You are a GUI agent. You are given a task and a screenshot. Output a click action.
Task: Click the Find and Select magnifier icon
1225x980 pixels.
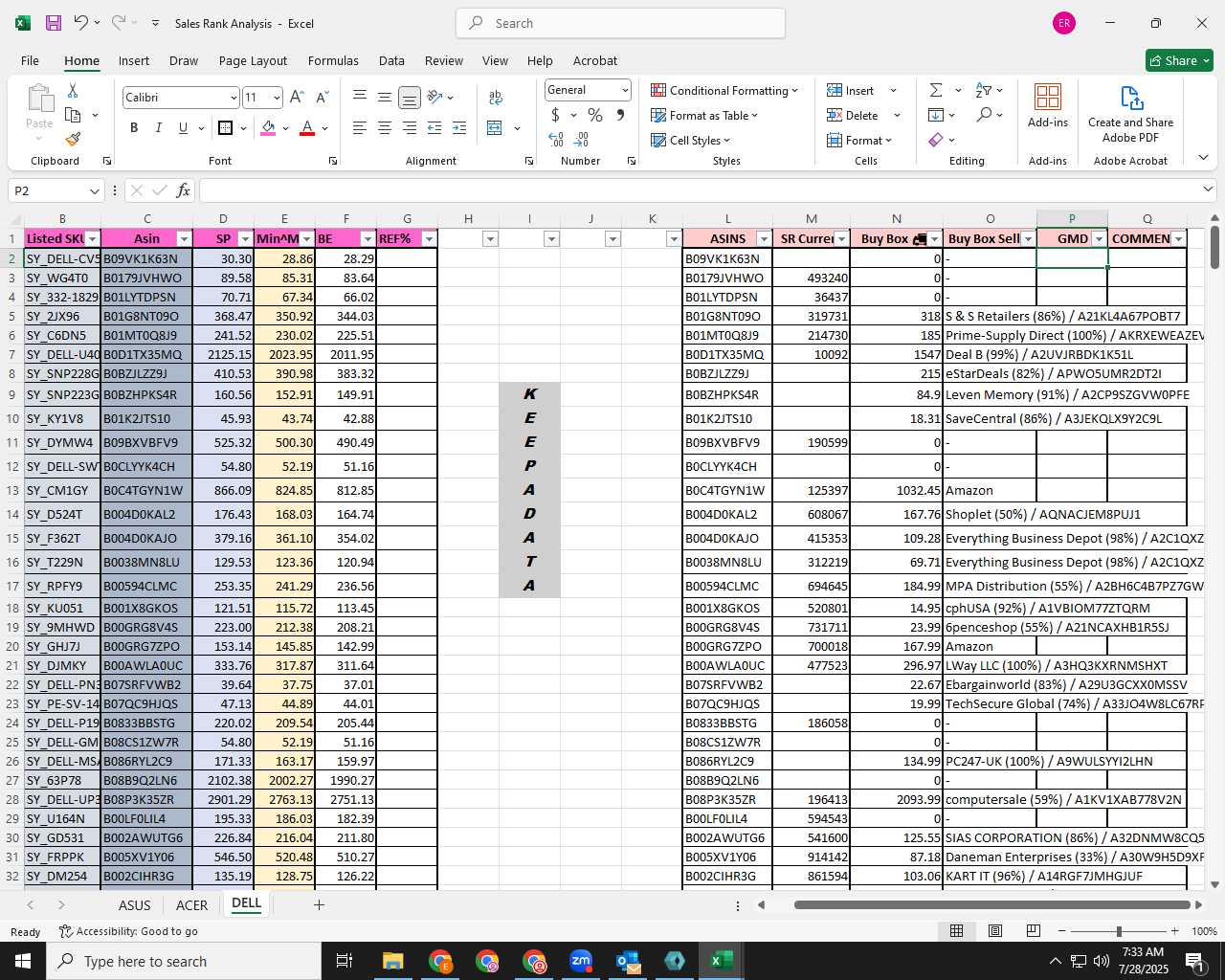[984, 115]
